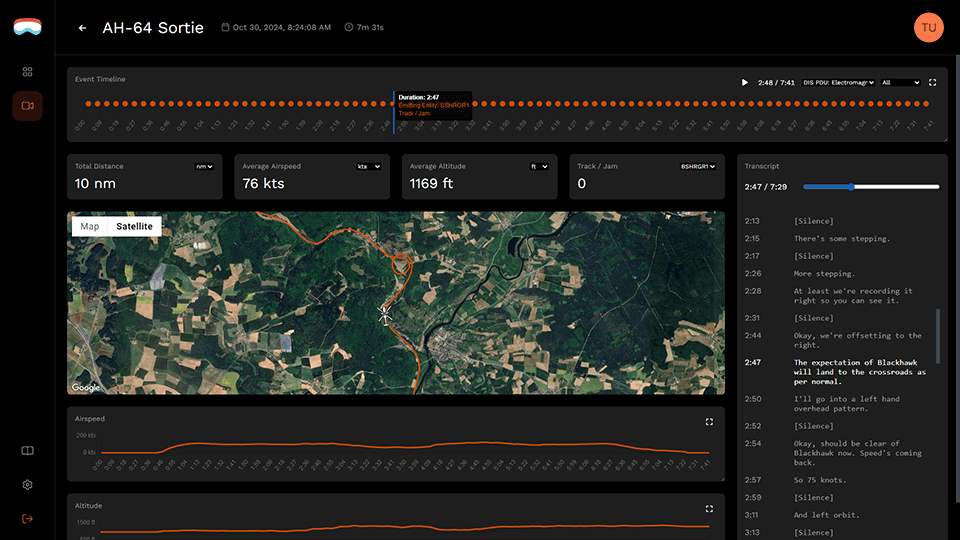Image resolution: width=960 pixels, height=540 pixels.
Task: Expand the Altitude chart to fullscreen
Action: click(x=709, y=509)
